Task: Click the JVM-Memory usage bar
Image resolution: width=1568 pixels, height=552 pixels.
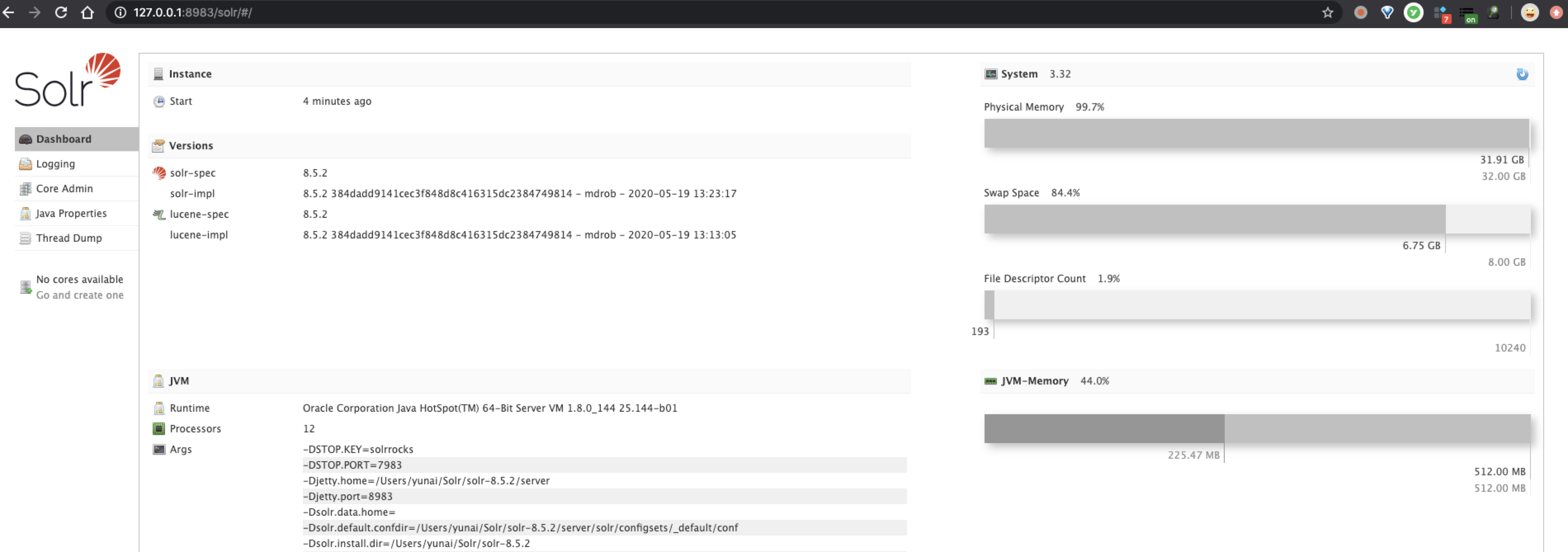Action: [x=1256, y=429]
